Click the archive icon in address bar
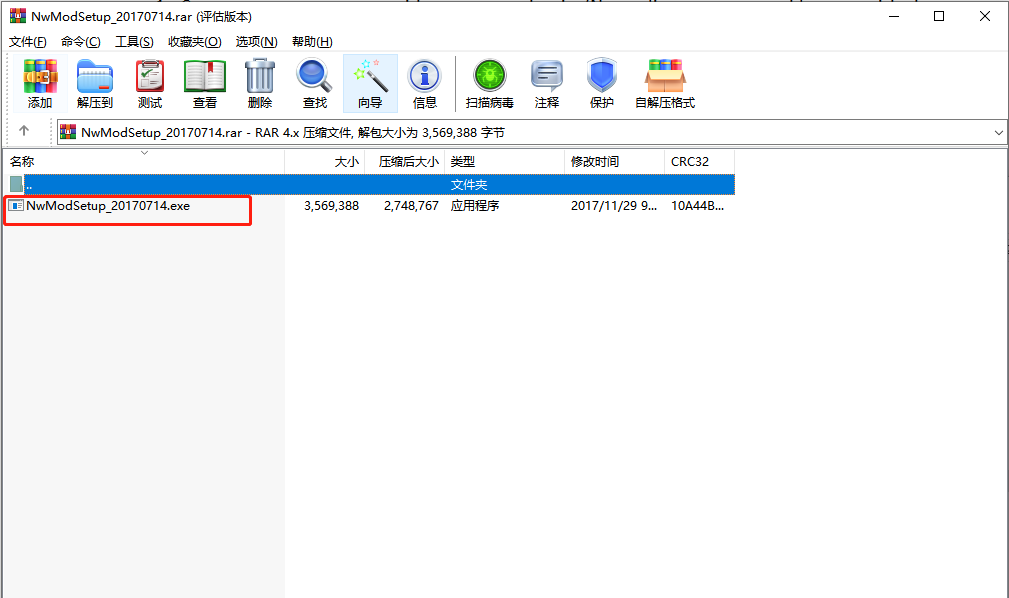 click(68, 132)
